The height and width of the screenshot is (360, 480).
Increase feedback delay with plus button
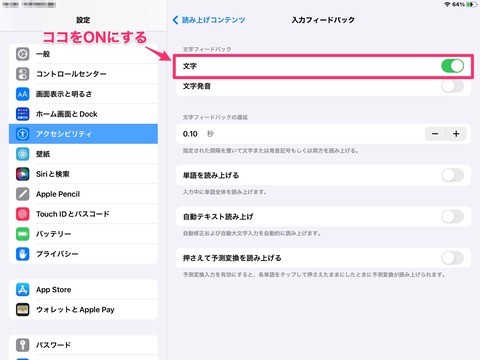tap(456, 134)
